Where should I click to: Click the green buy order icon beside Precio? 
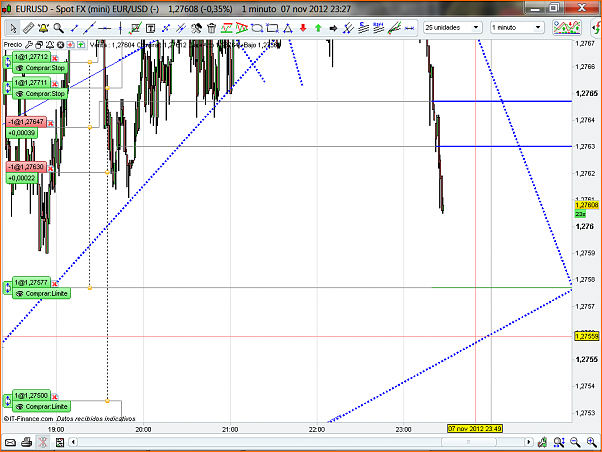pos(81,45)
